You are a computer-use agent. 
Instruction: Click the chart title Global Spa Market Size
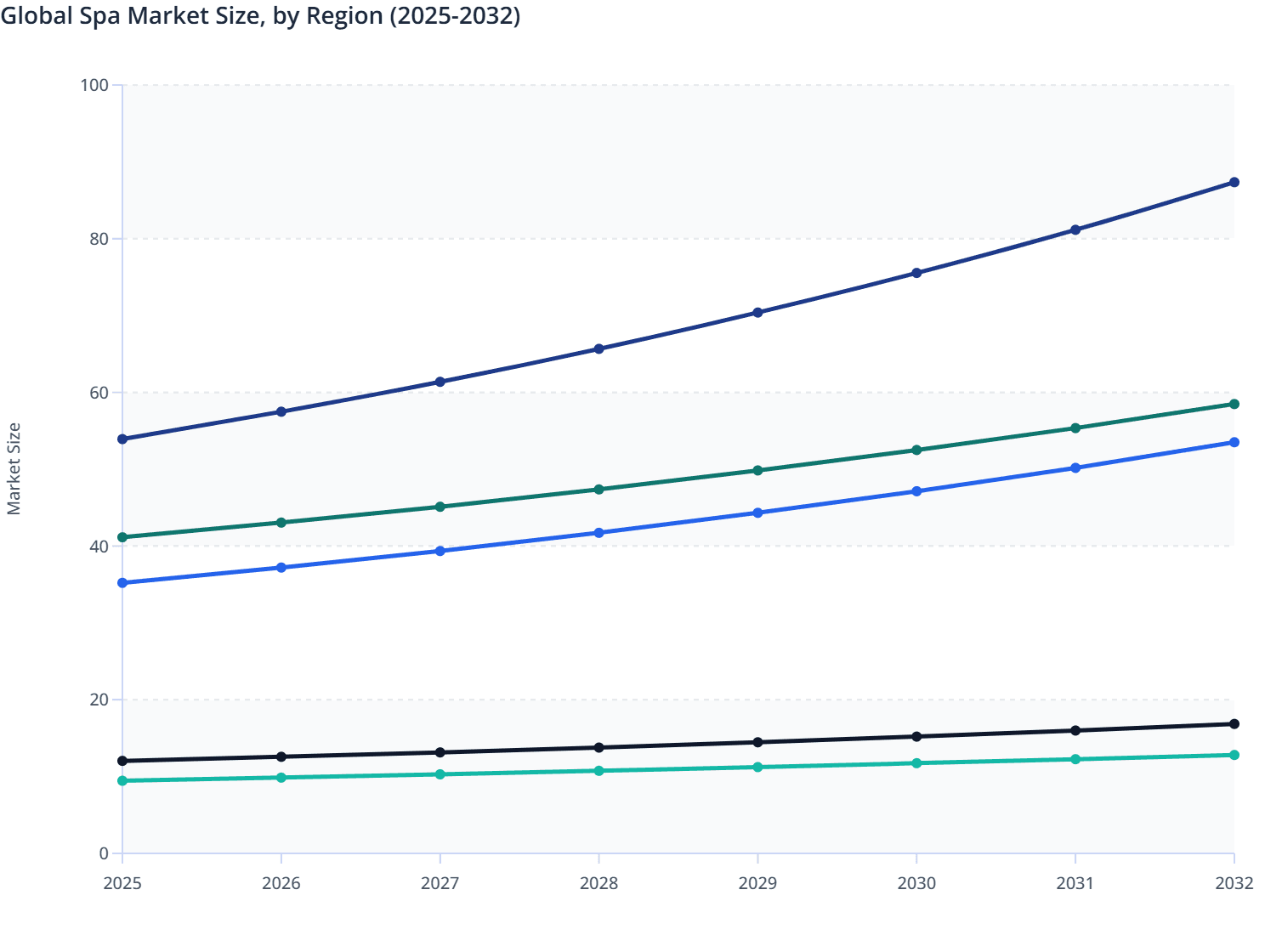pos(260,16)
